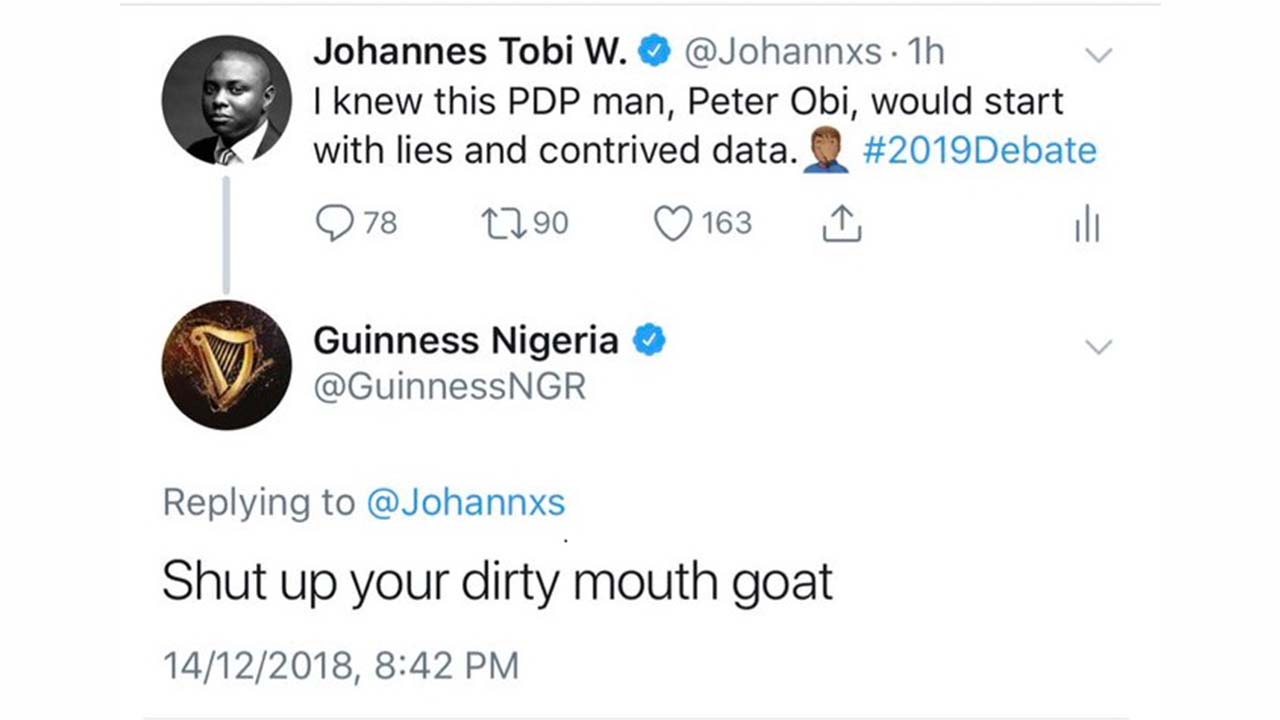Viewport: 1280px width, 720px height.
Task: Like the tweet with 163 likes
Action: 672,224
